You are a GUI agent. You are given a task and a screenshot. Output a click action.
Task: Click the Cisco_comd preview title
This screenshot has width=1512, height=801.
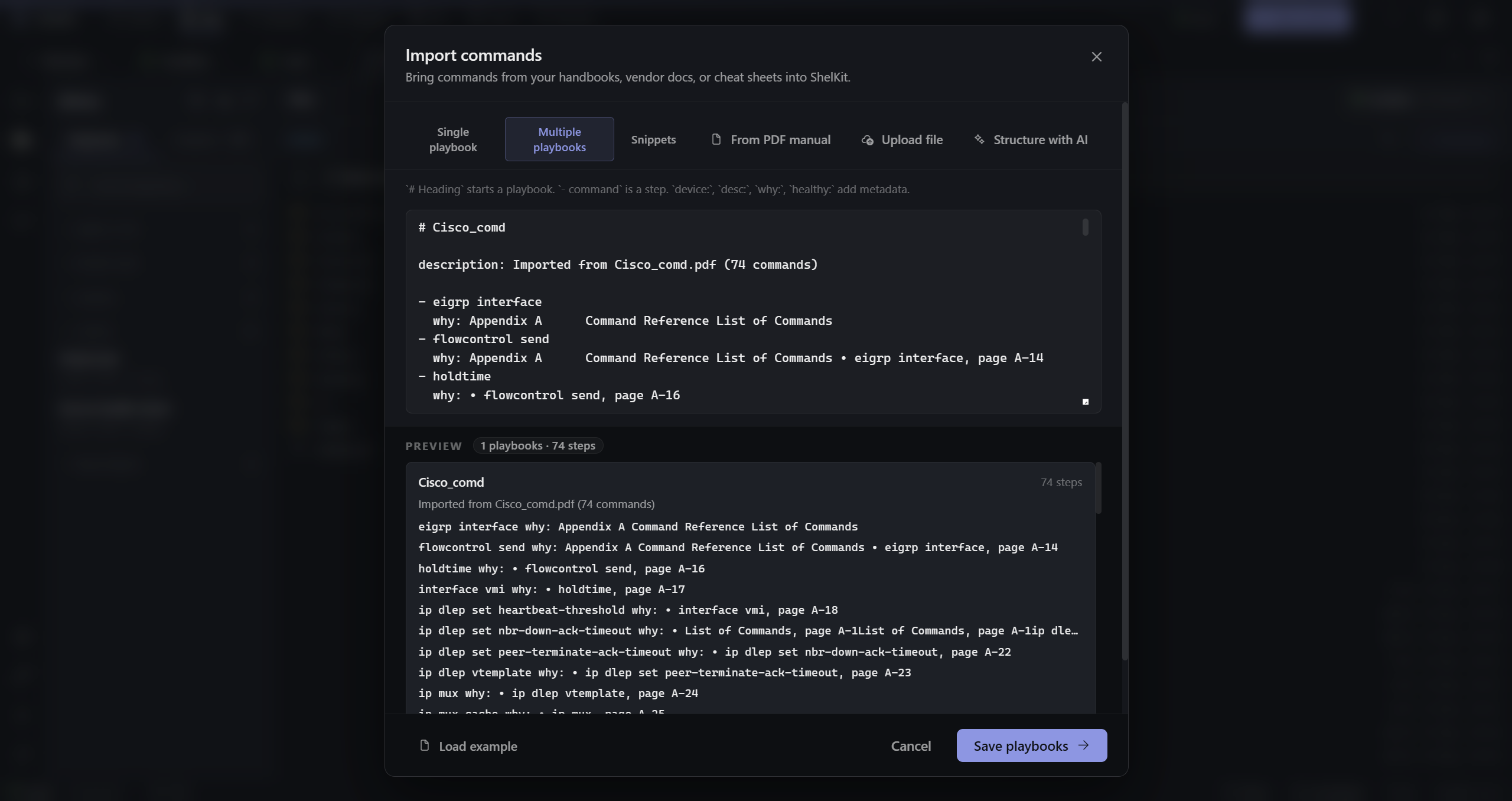451,483
